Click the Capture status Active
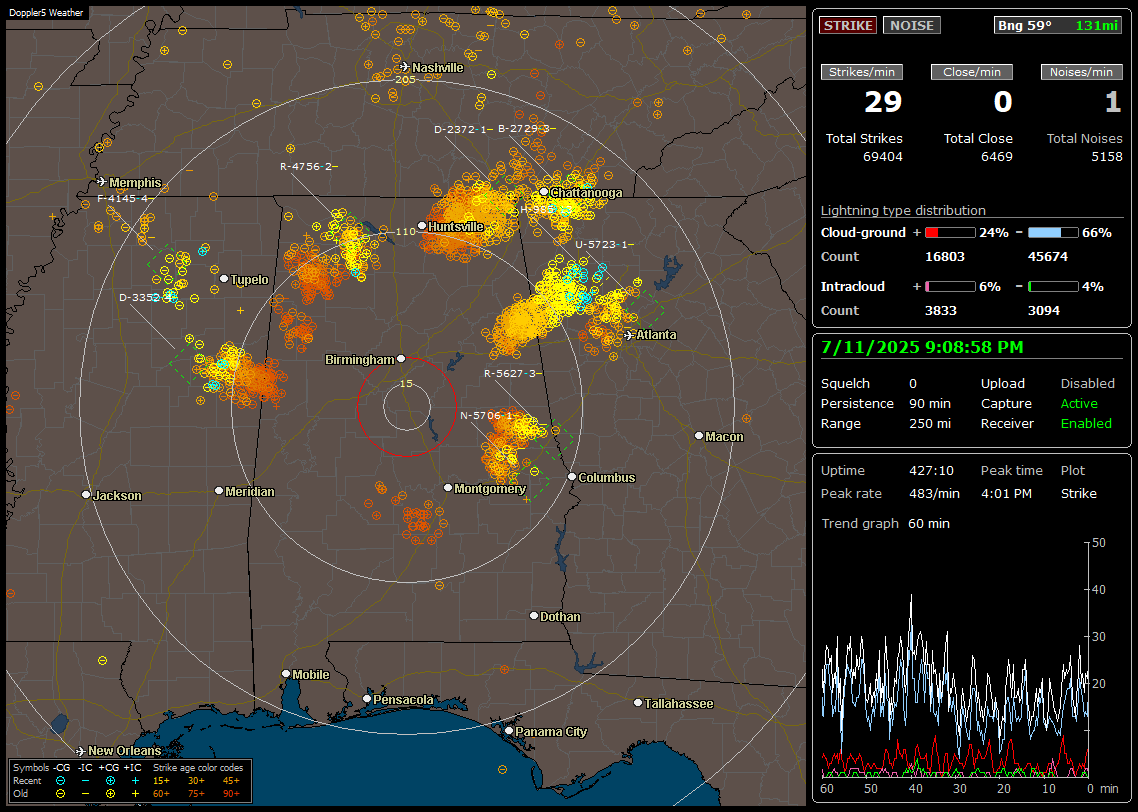Screen dimensions: 1138x812 tap(1079, 403)
